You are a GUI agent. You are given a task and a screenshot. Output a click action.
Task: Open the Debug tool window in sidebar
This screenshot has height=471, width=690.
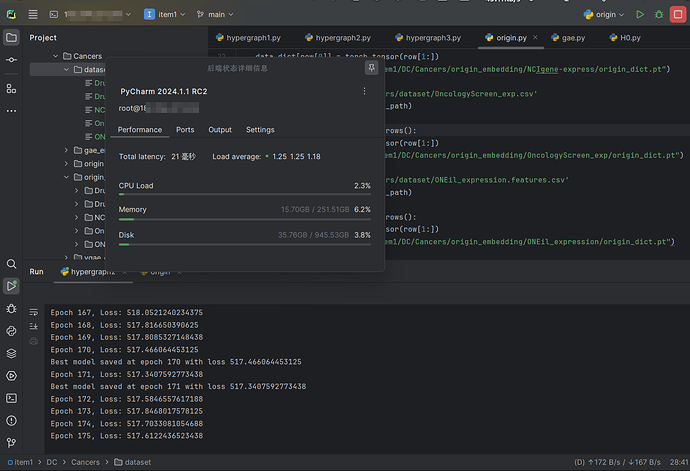[x=11, y=309]
